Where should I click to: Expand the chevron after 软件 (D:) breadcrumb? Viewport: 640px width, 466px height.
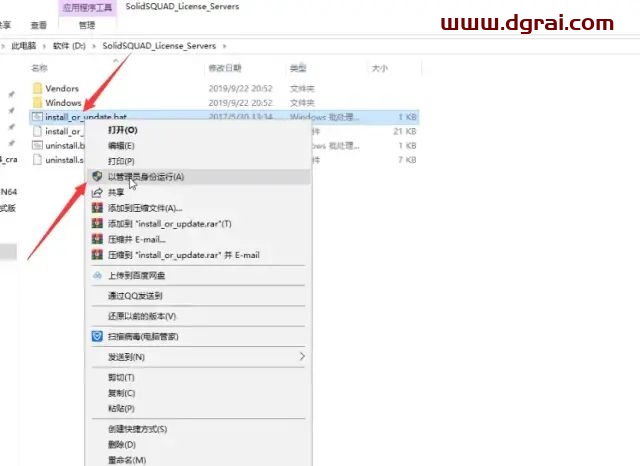click(x=94, y=46)
